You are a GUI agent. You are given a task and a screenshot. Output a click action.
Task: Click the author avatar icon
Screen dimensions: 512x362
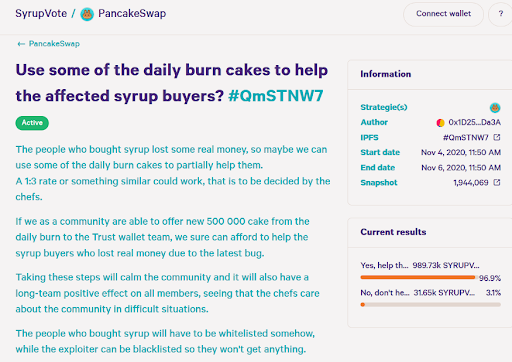click(440, 123)
